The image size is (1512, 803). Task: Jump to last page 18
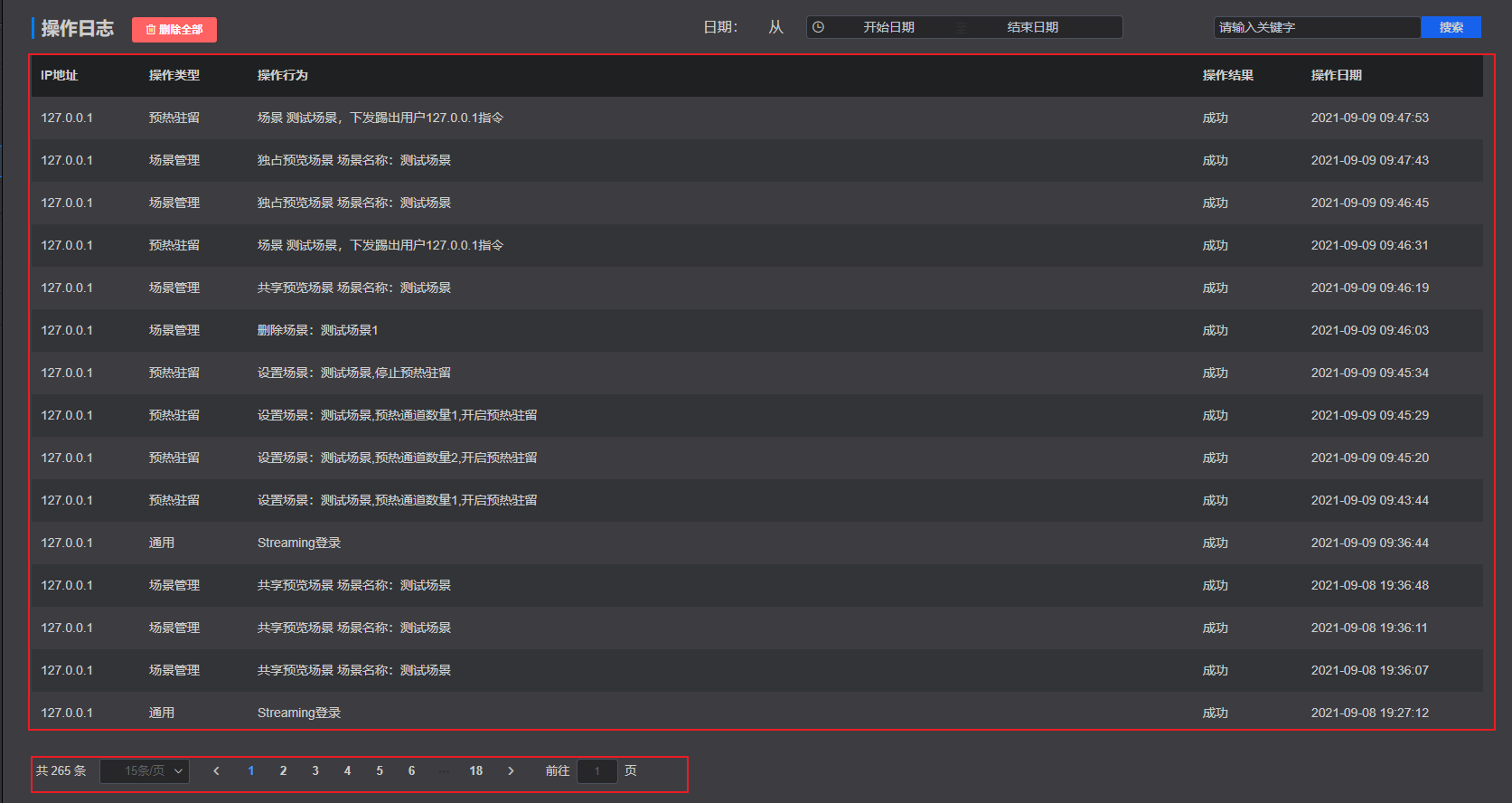[x=475, y=771]
